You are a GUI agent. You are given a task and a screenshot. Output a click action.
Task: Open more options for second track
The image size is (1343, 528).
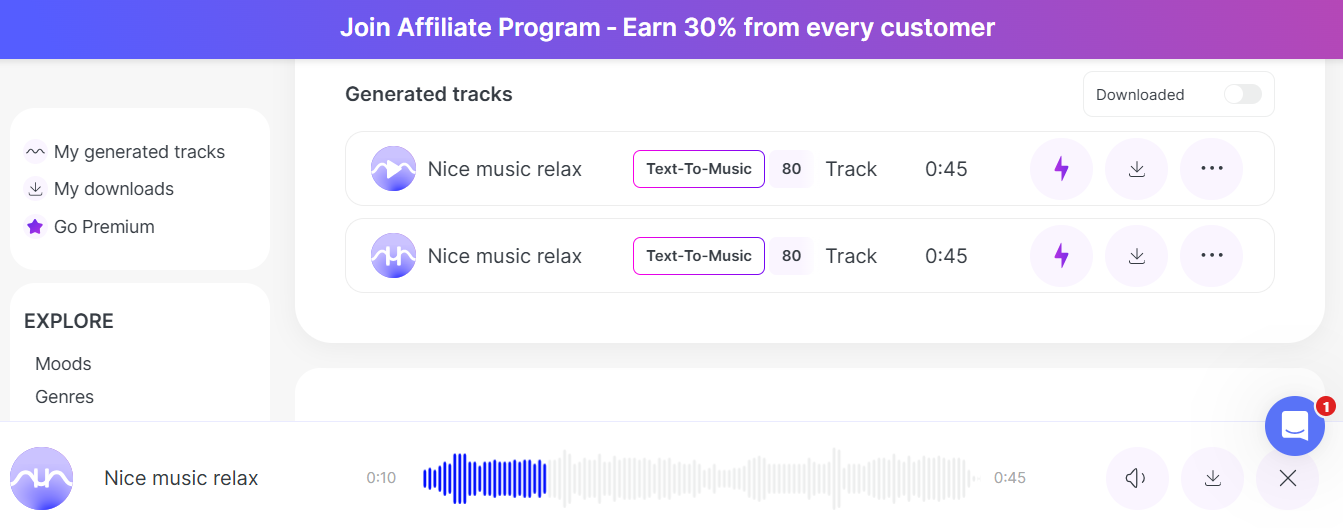[x=1211, y=256]
